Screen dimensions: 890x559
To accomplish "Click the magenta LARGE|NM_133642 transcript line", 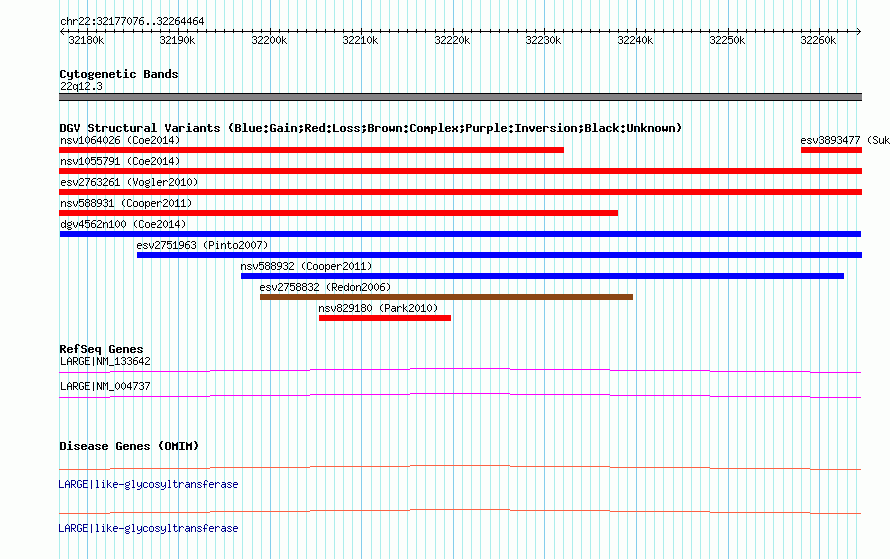I will pyautogui.click(x=460, y=371).
